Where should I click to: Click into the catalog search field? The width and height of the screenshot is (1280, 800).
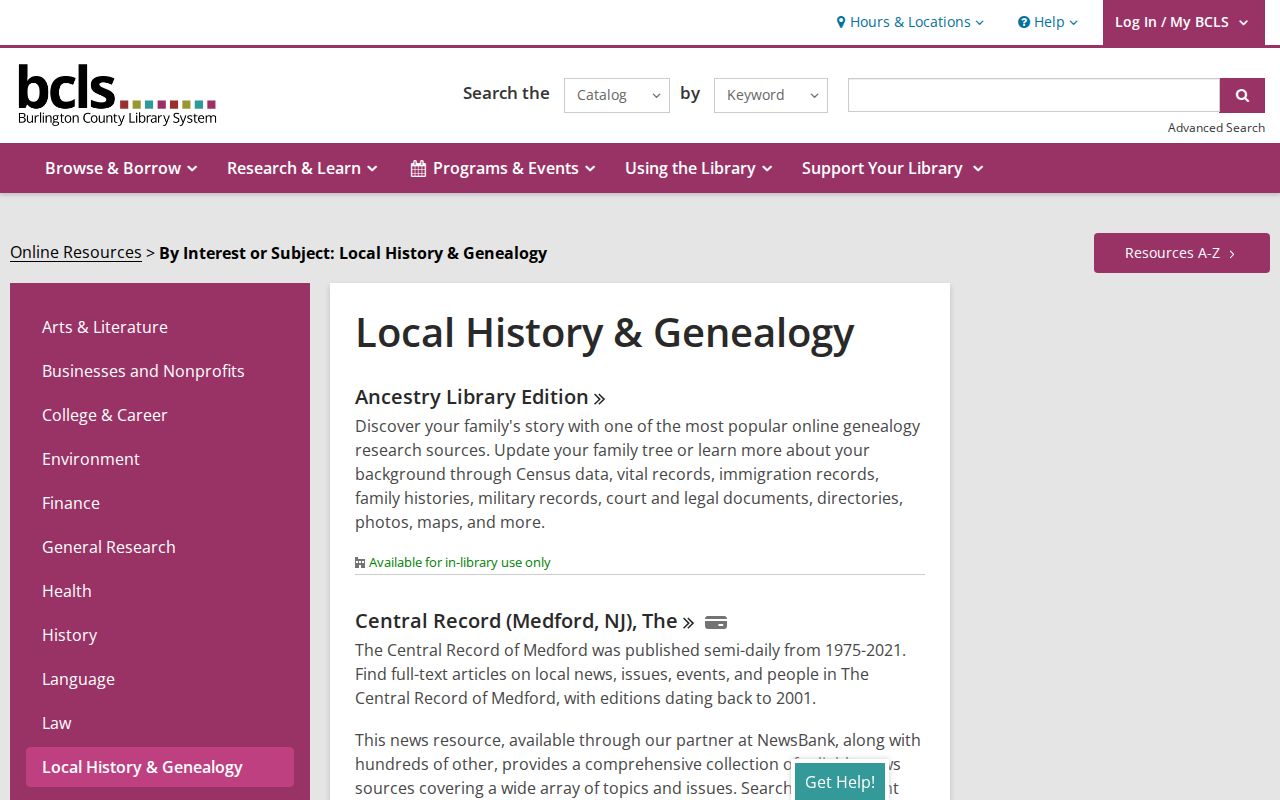click(x=1034, y=95)
